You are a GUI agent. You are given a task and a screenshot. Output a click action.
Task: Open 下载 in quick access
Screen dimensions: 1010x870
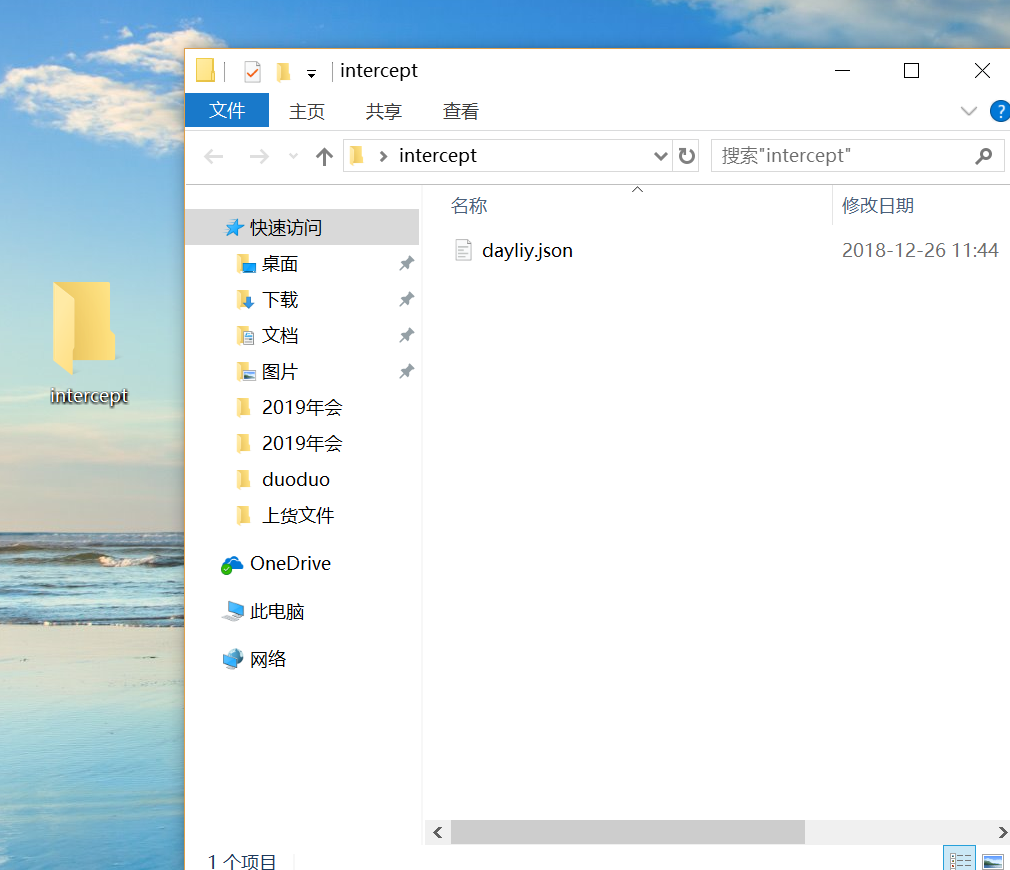(x=280, y=299)
